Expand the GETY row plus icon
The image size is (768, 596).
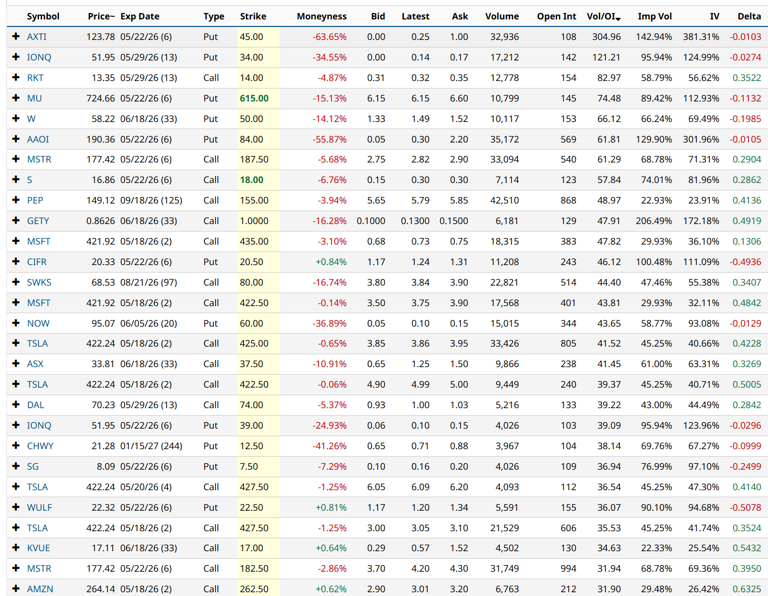[16, 221]
